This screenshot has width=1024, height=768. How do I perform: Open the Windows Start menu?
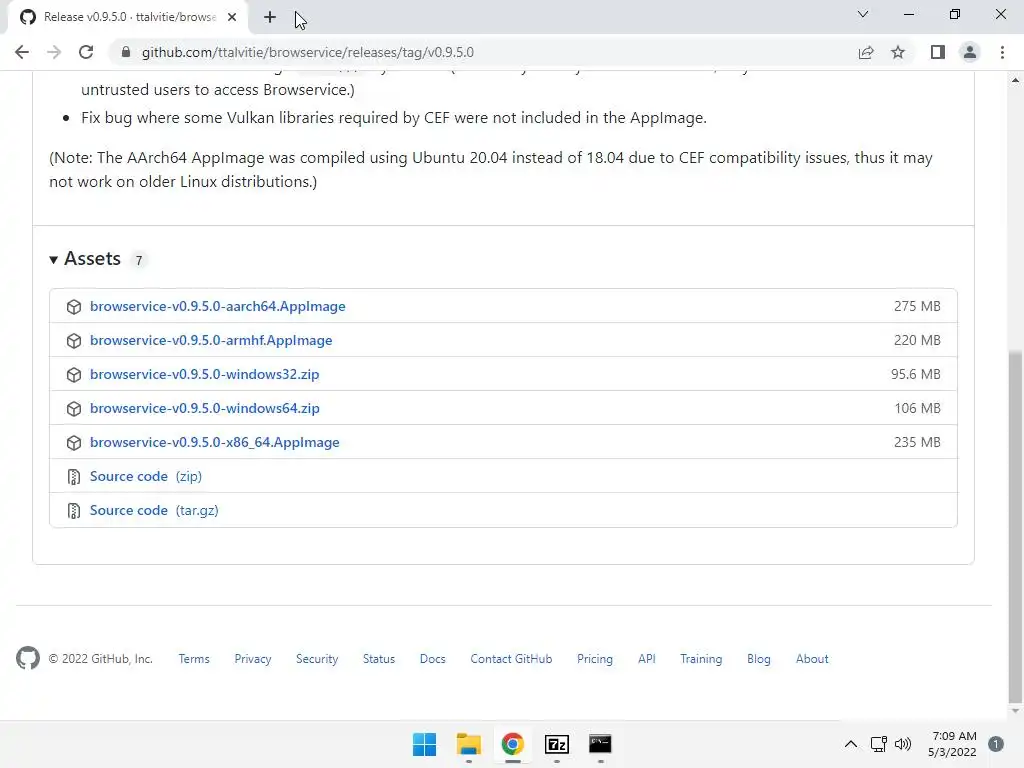pos(424,744)
